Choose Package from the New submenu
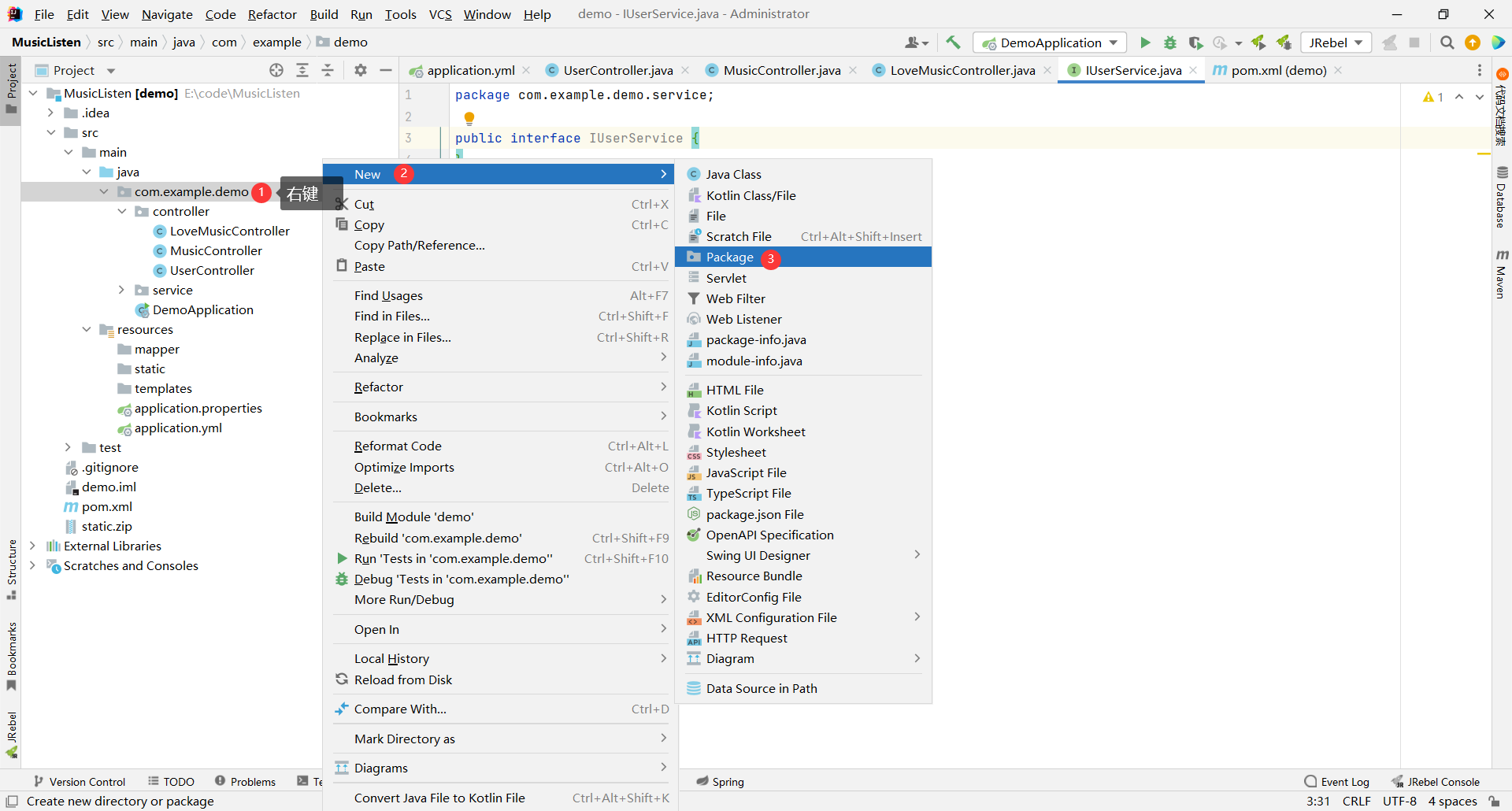The height and width of the screenshot is (811, 1512). pyautogui.click(x=803, y=257)
